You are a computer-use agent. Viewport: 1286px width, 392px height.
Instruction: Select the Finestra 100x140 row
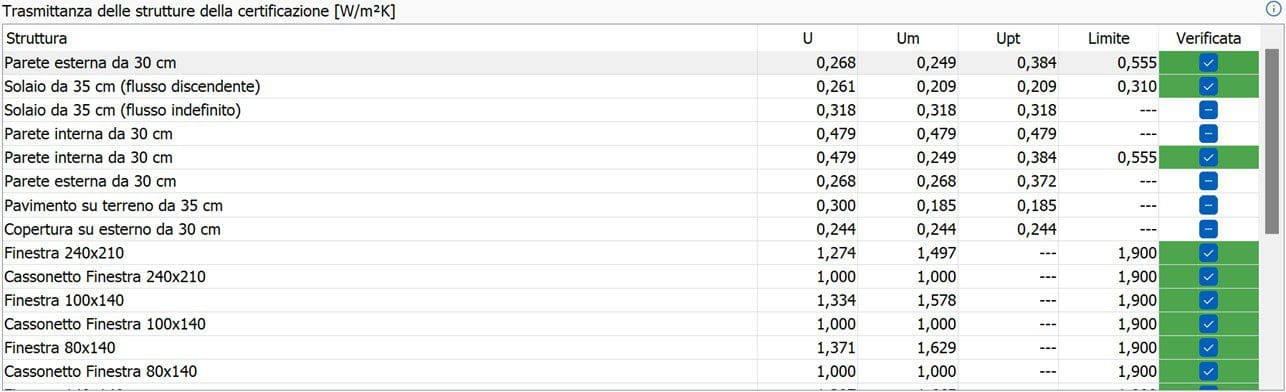click(x=630, y=300)
